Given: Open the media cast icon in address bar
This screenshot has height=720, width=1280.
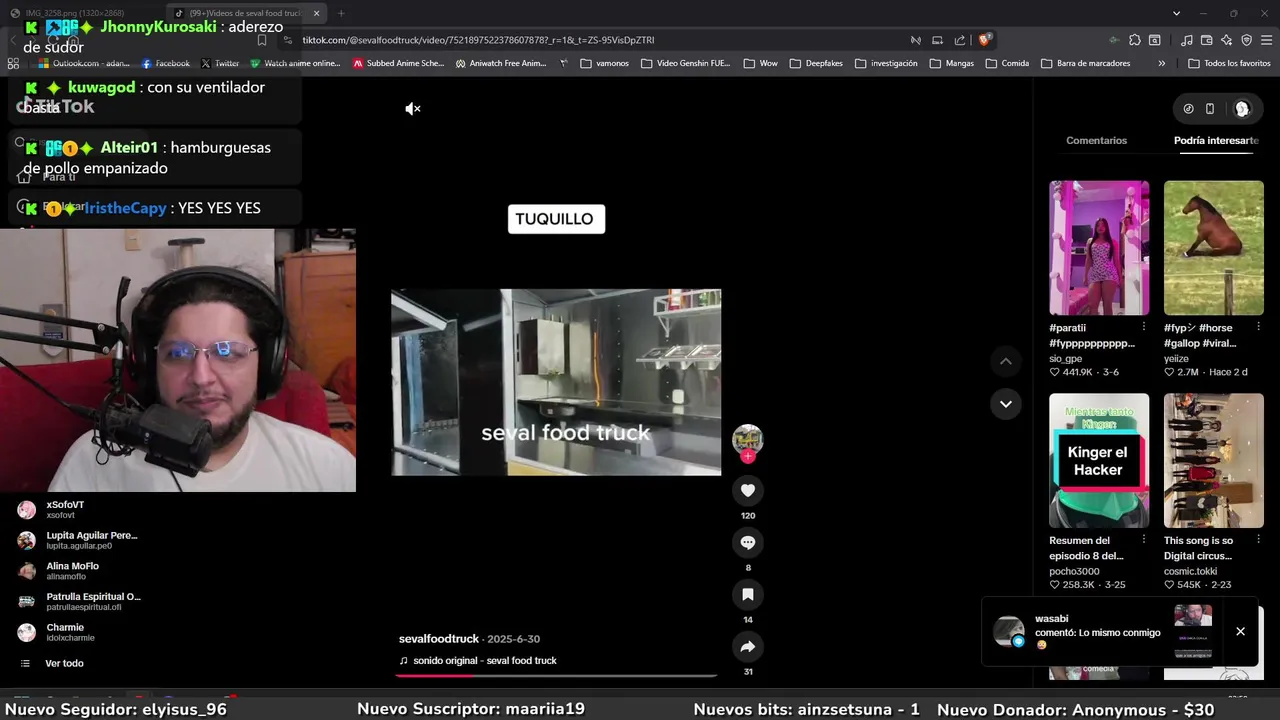Looking at the screenshot, I should coord(937,40).
